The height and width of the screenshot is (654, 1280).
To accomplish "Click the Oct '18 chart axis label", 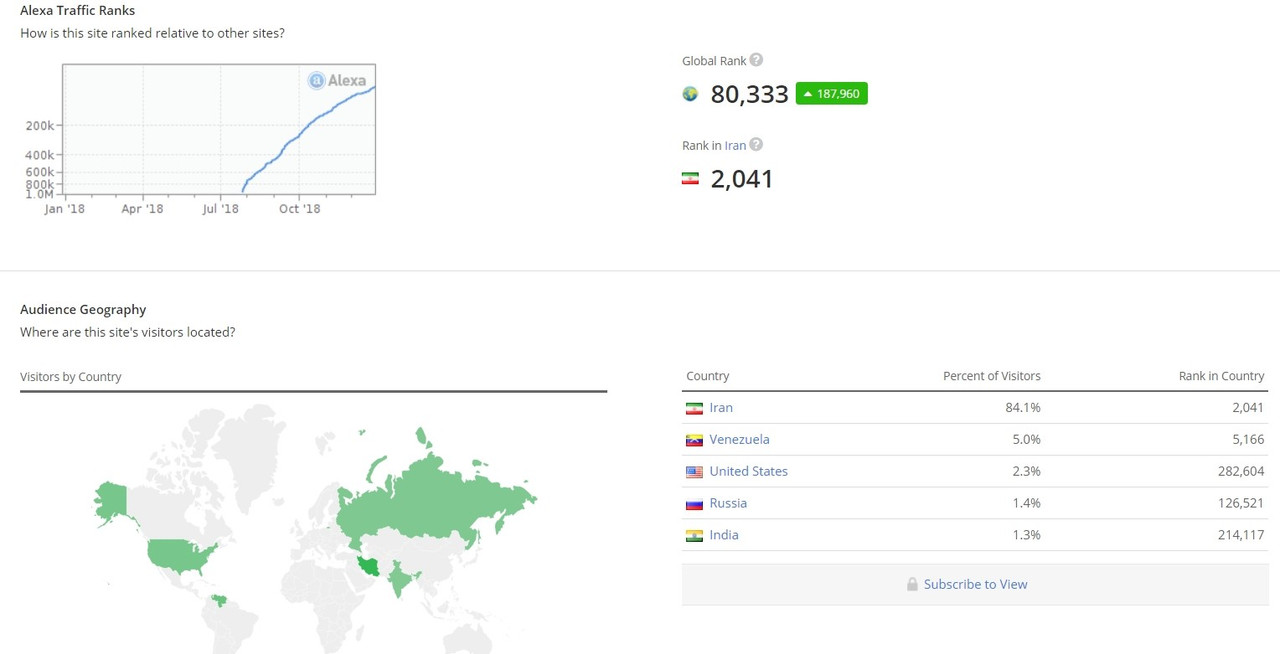I will point(300,209).
